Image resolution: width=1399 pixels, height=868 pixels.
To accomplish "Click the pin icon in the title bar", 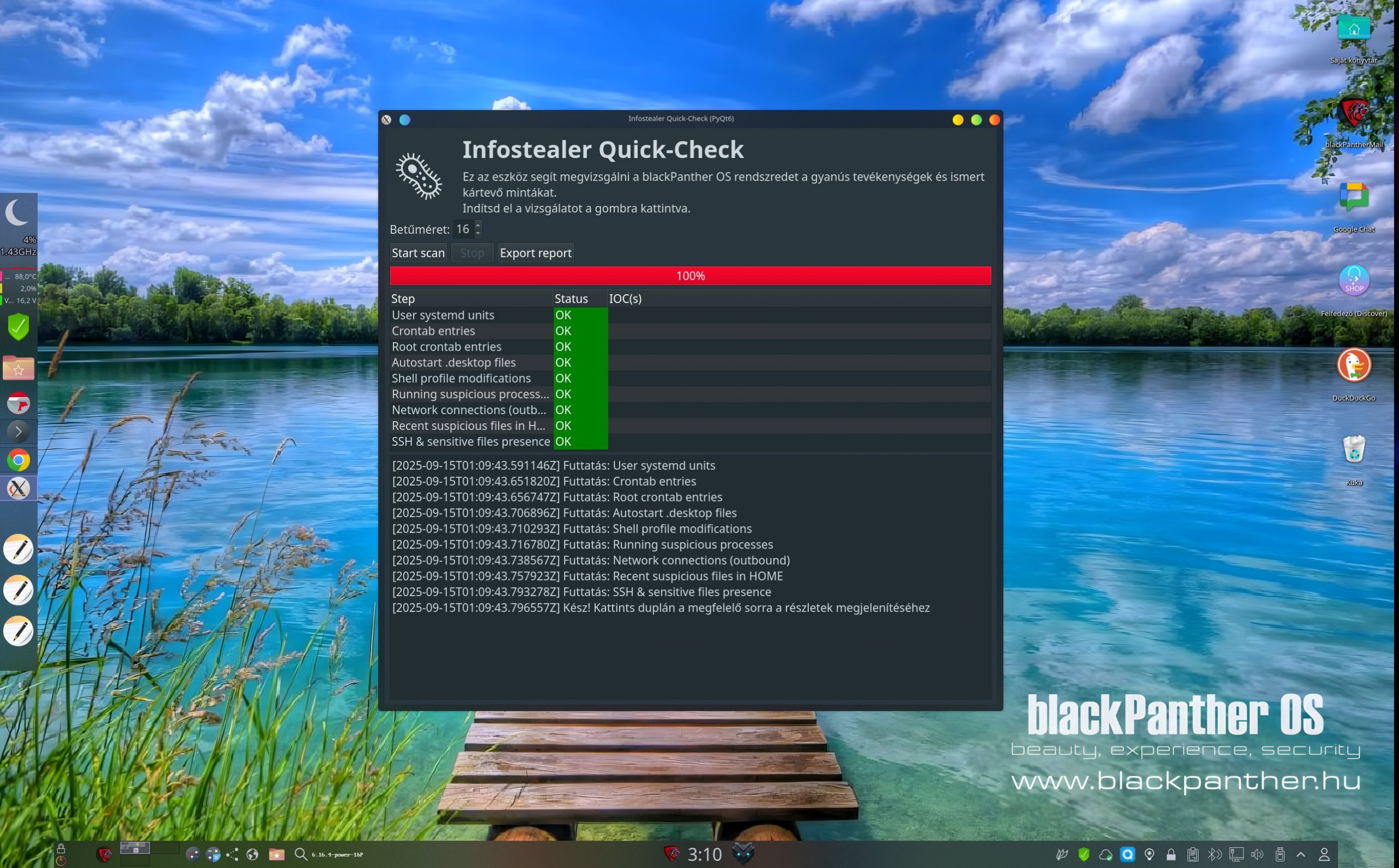I will coord(405,120).
